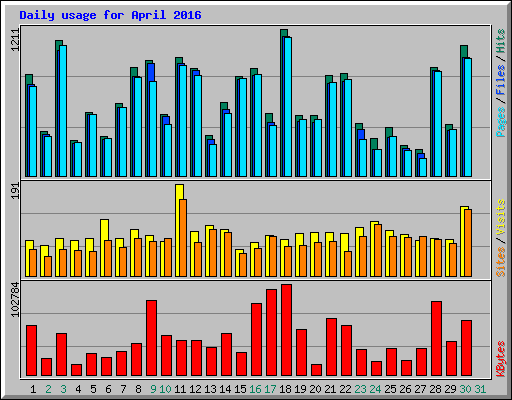
Task: Click day label "25" on the axis
Action: [x=390, y=389]
